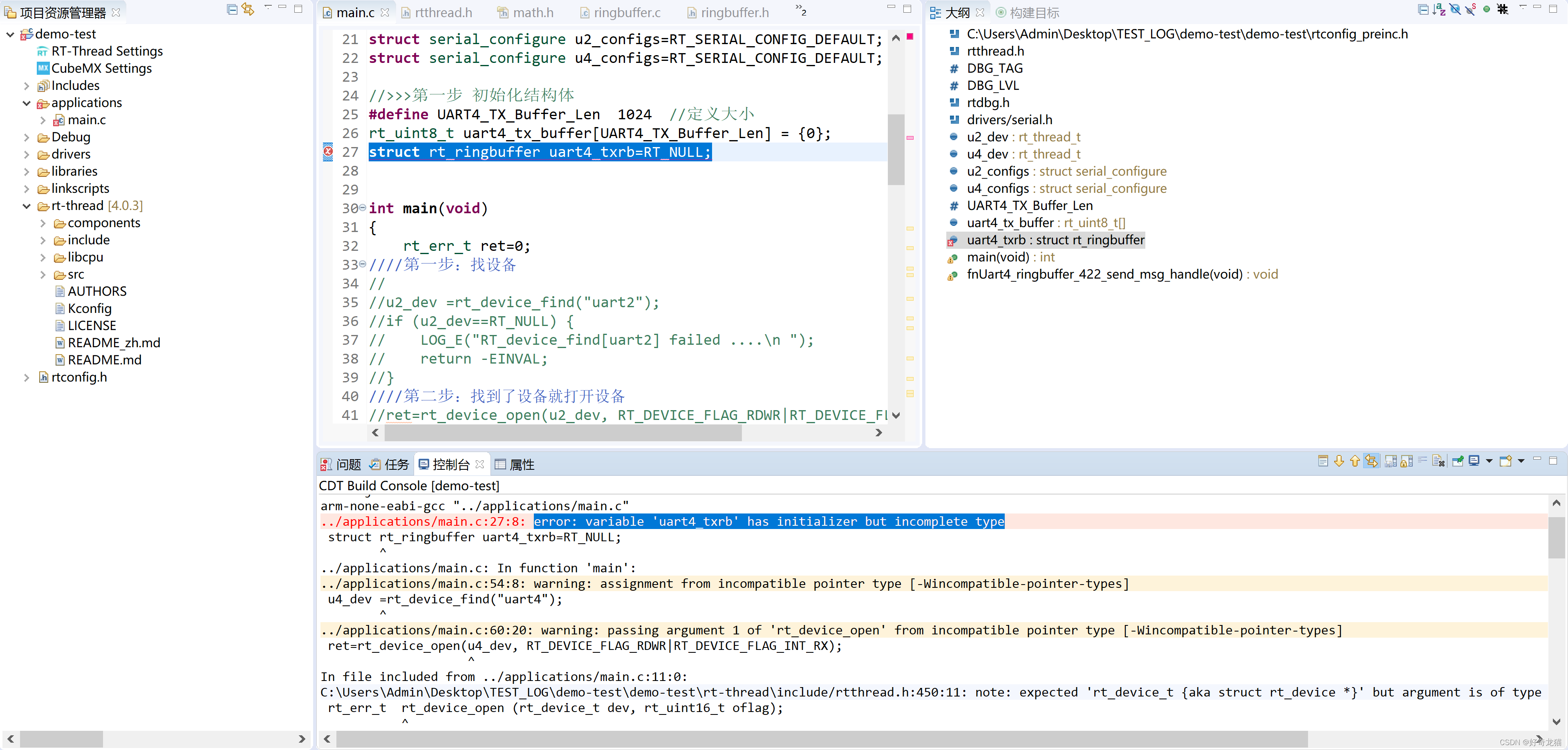
Task: Close the main.c editor tab
Action: [x=385, y=12]
